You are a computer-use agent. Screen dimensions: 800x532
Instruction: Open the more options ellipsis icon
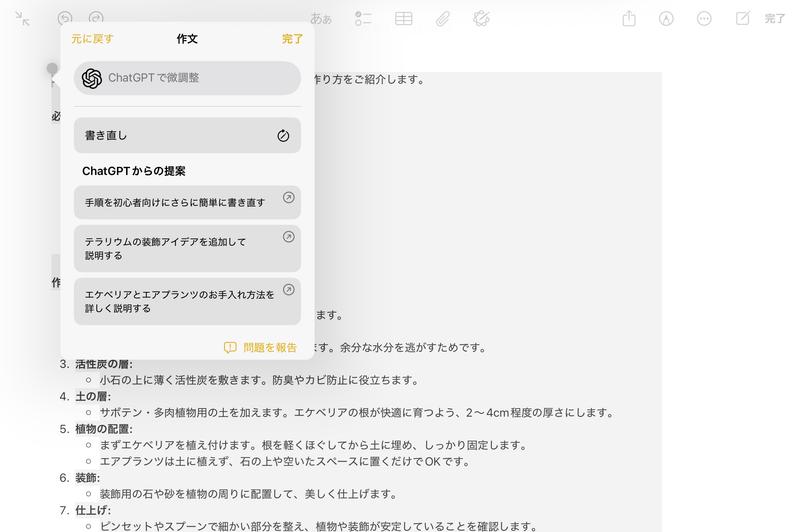click(x=704, y=19)
